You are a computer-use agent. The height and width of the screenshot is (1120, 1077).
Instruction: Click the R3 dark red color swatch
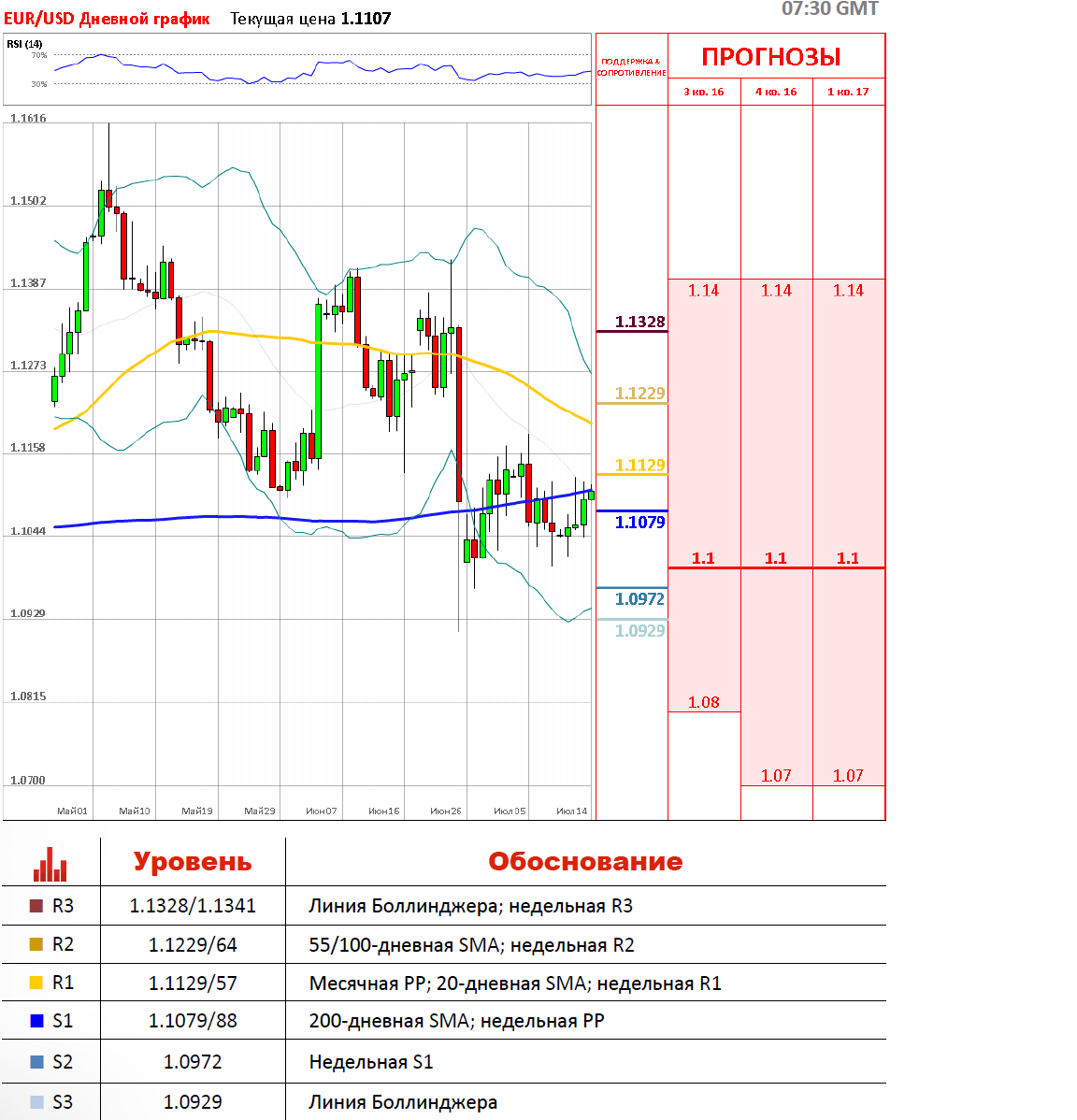point(36,906)
